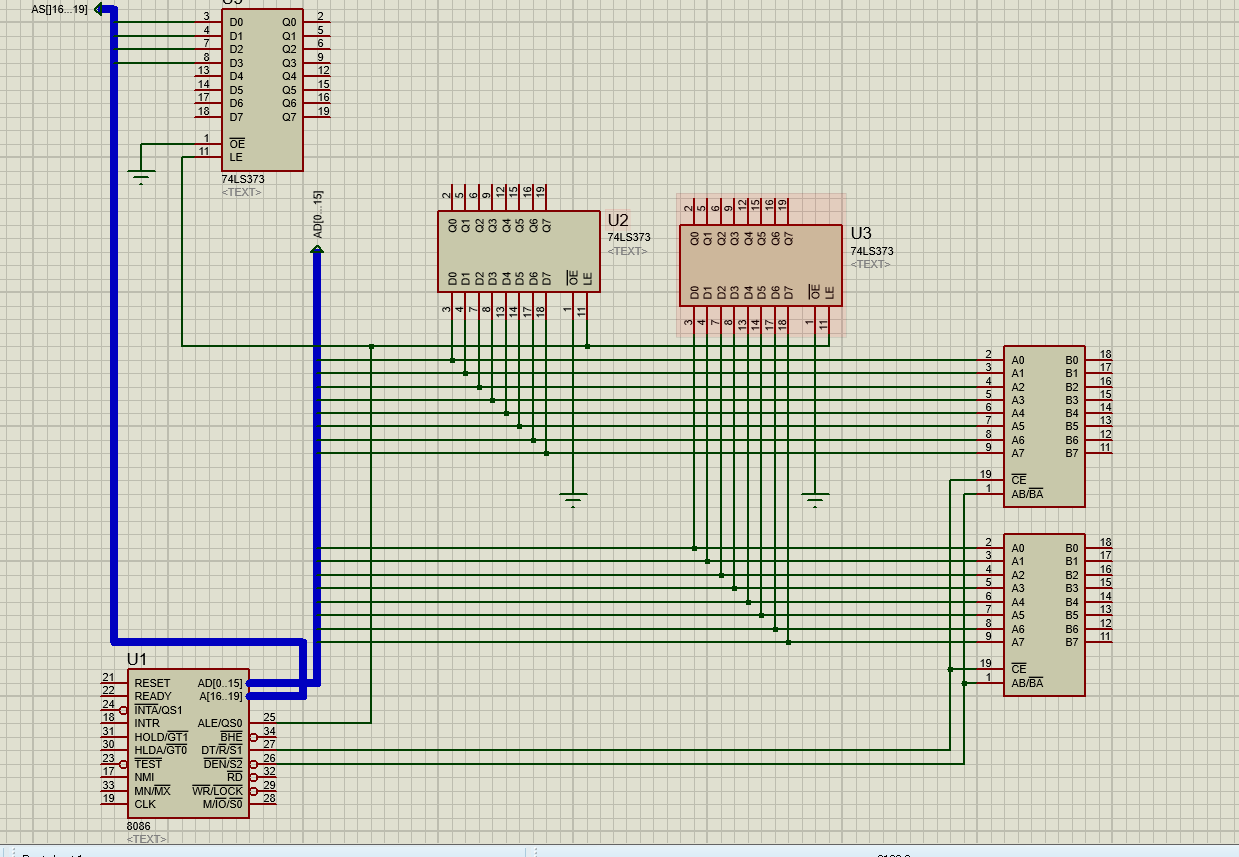Click the ALE/QS0 pin 25 on U1

click(263, 722)
